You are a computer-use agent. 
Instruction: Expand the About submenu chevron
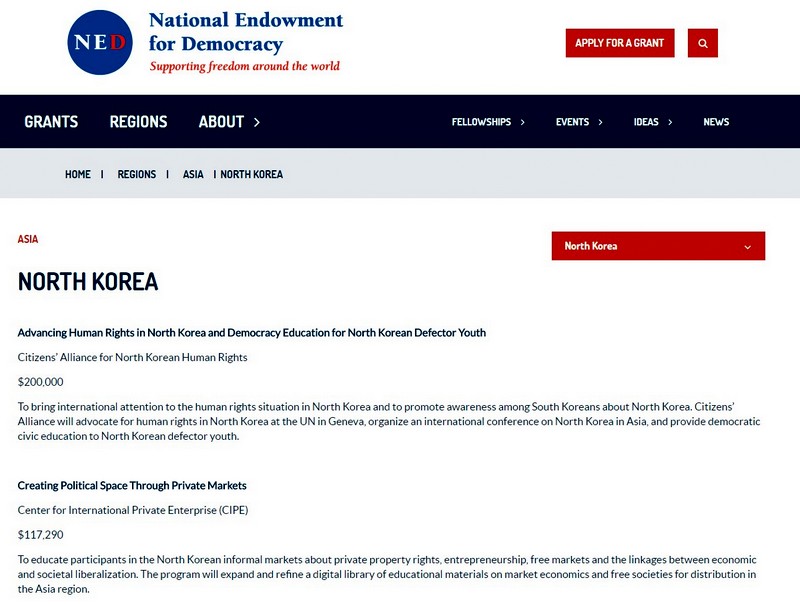tap(257, 122)
